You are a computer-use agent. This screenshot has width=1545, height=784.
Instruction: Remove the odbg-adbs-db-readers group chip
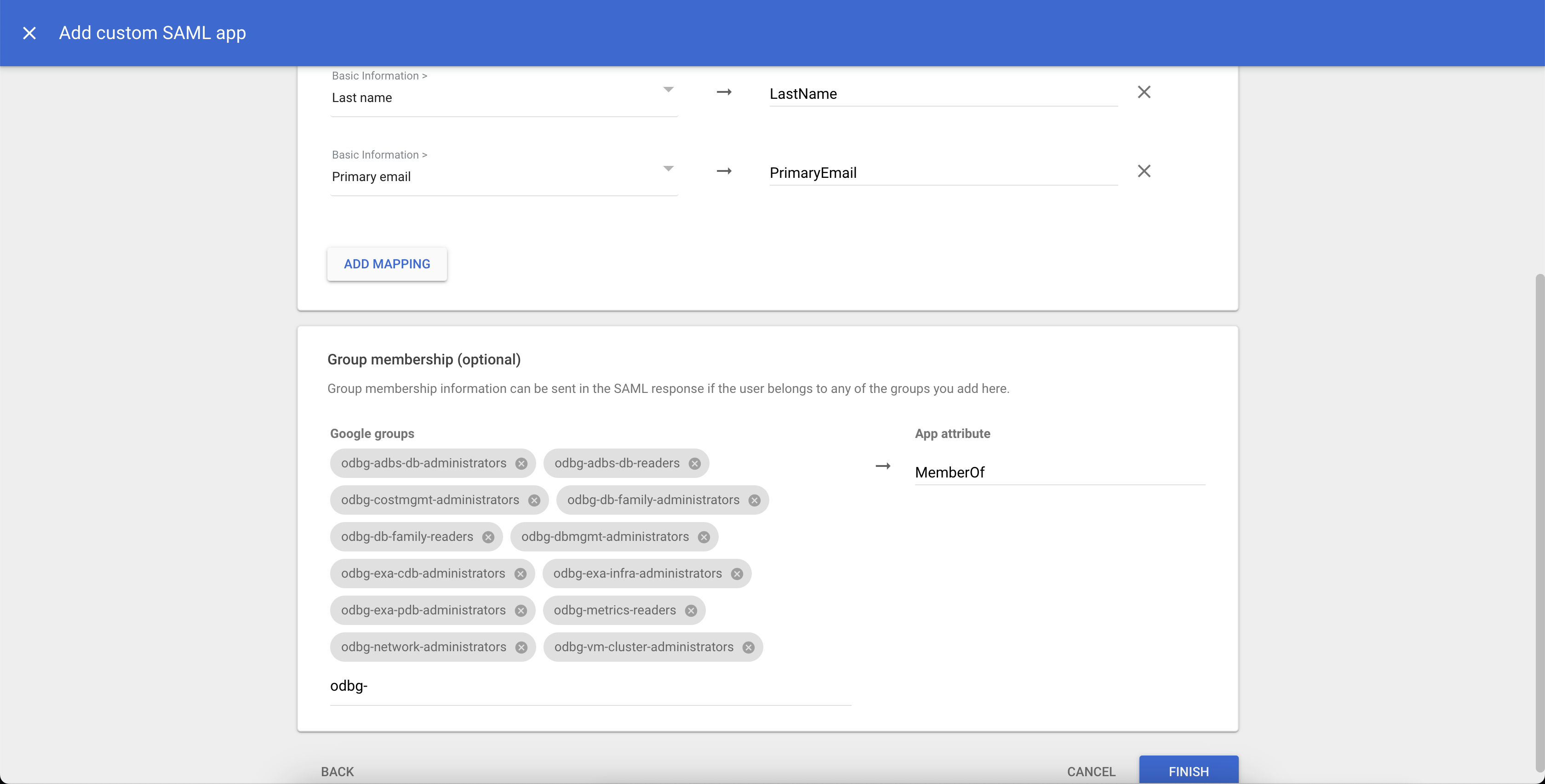[x=694, y=463]
